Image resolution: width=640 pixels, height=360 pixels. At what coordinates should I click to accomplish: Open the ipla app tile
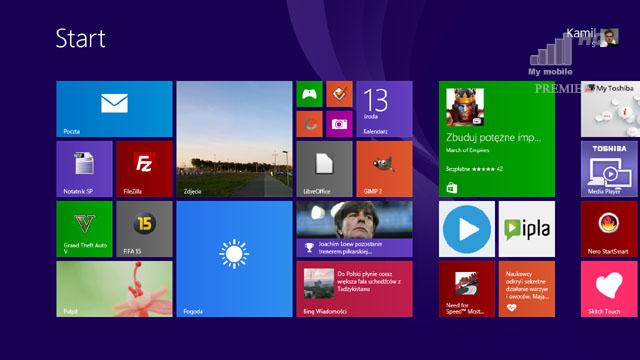[x=527, y=229]
